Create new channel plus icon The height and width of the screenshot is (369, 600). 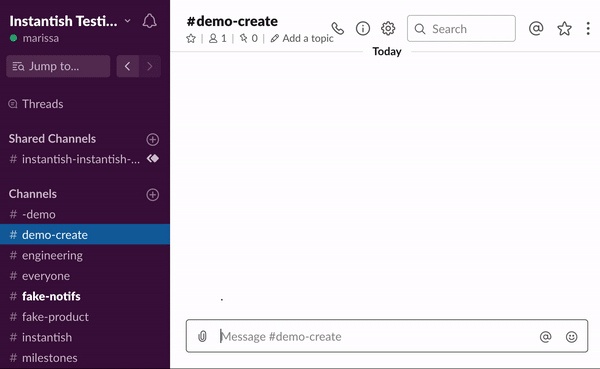click(x=153, y=194)
